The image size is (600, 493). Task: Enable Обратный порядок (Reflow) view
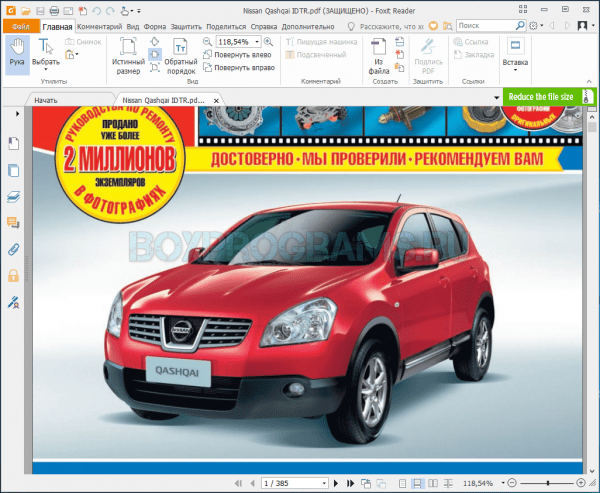(x=181, y=56)
